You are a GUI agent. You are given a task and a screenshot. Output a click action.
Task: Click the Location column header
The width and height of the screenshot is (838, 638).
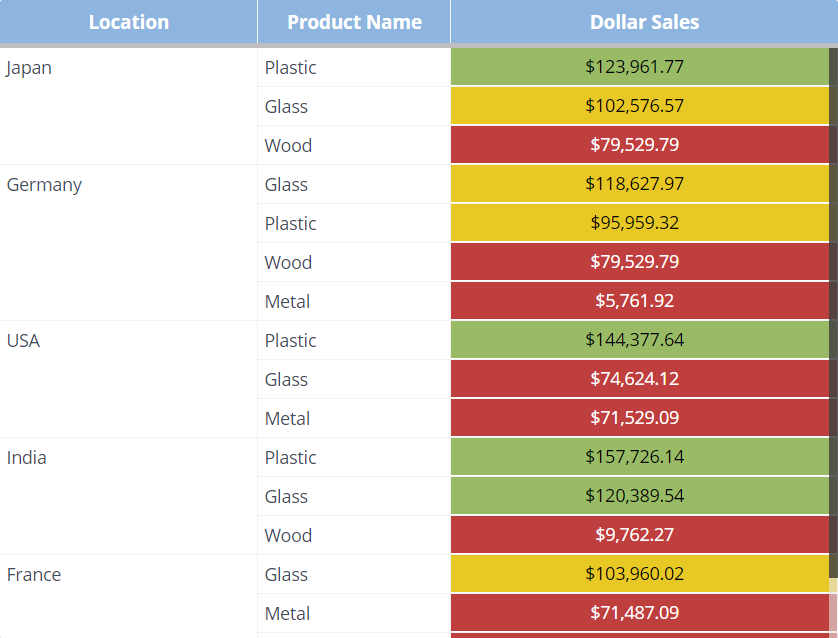128,22
